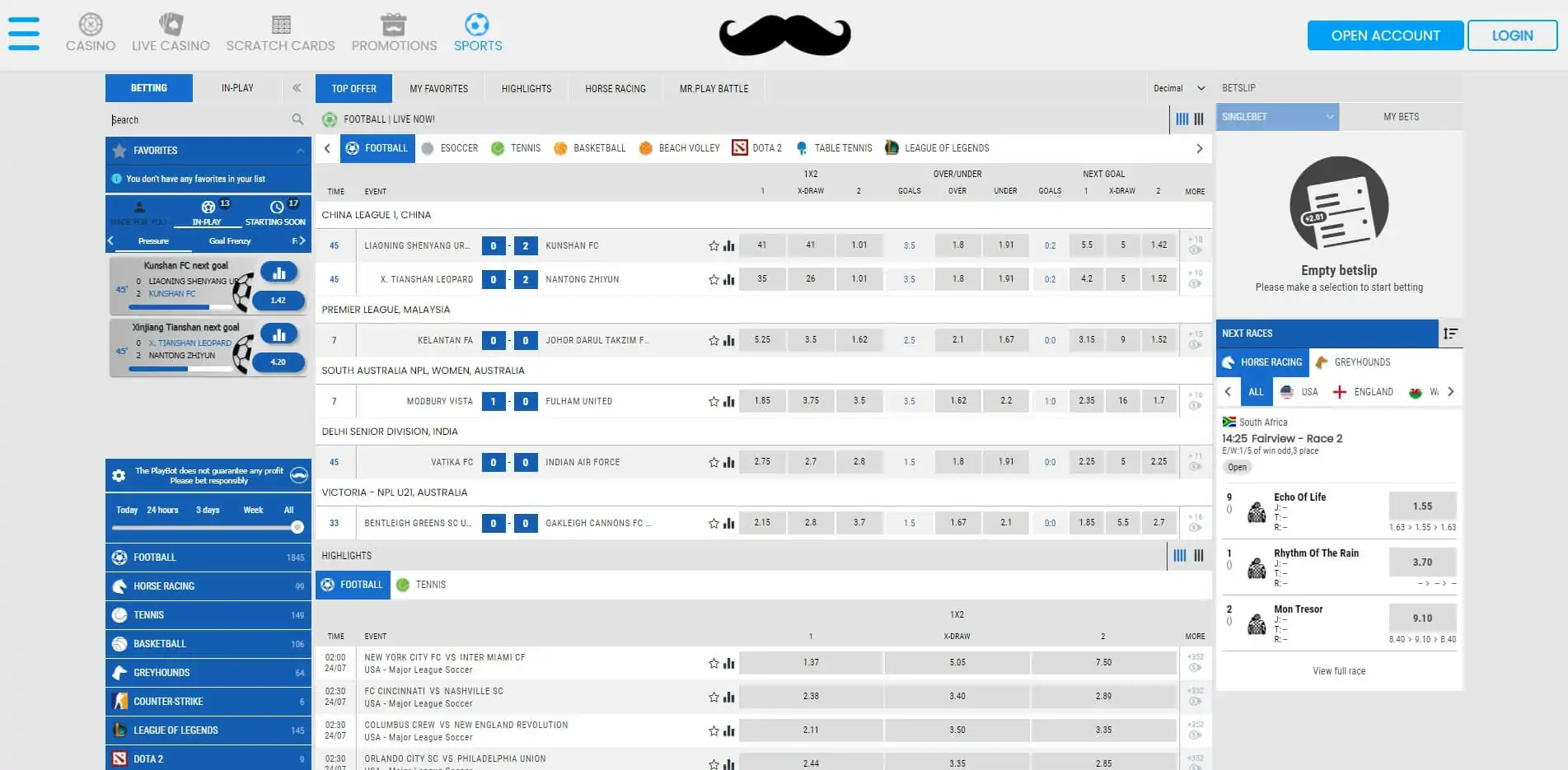The height and width of the screenshot is (770, 1568).
Task: Favorite New York City FC match star
Action: coord(714,664)
